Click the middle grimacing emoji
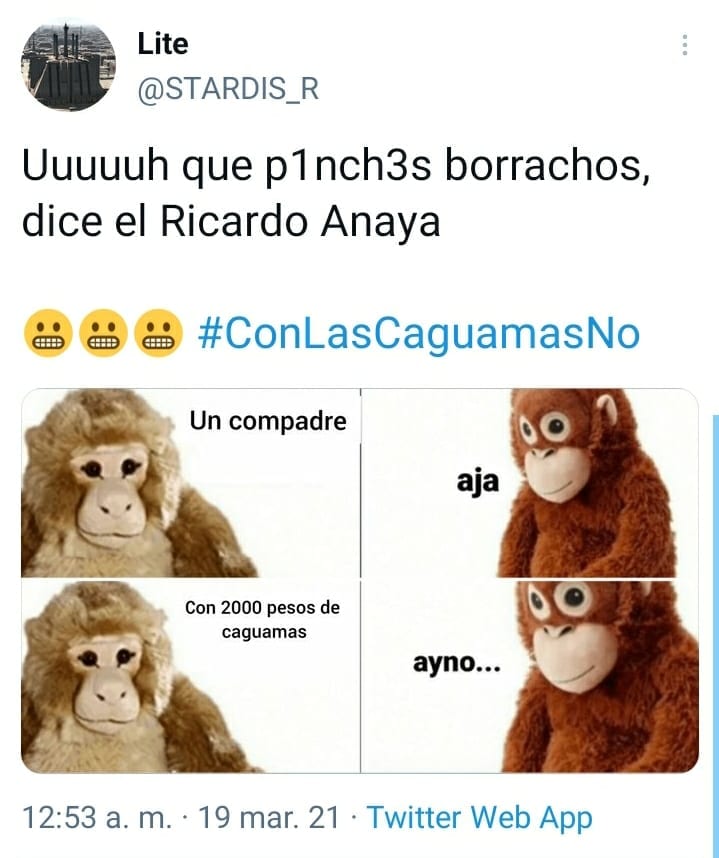This screenshot has height=858, width=719. coord(103,333)
